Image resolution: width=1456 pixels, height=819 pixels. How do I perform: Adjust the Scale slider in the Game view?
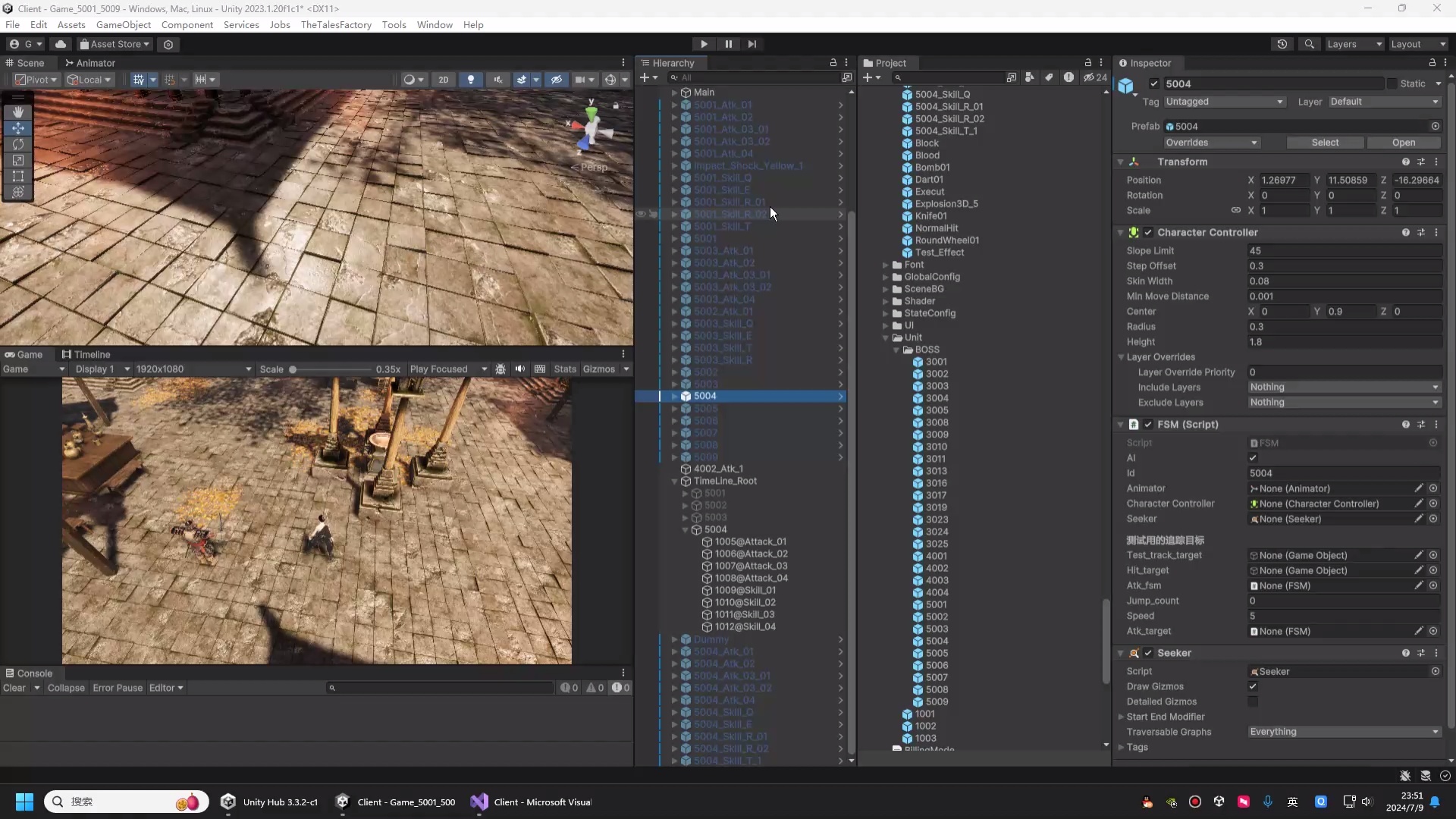tap(294, 369)
